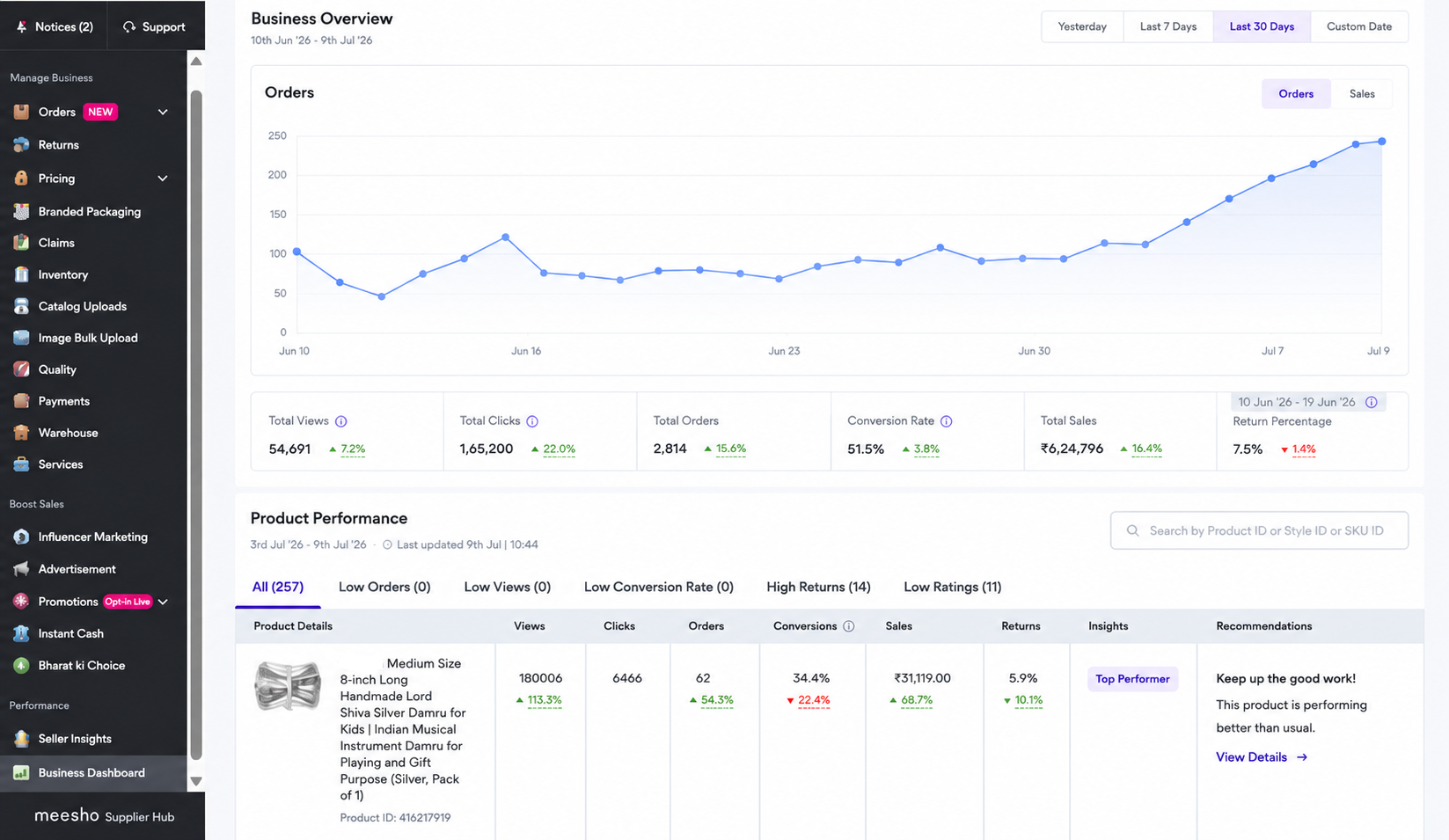Switch chart to Sales view
Screen dimensions: 1449x840
[1362, 94]
